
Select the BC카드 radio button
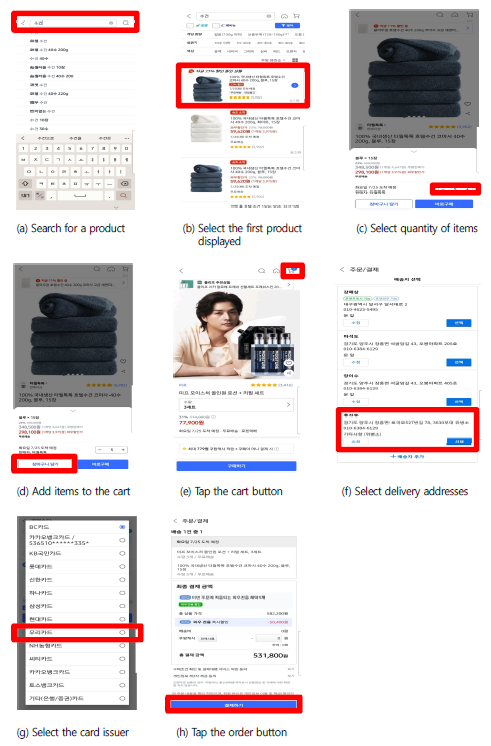(x=122, y=527)
